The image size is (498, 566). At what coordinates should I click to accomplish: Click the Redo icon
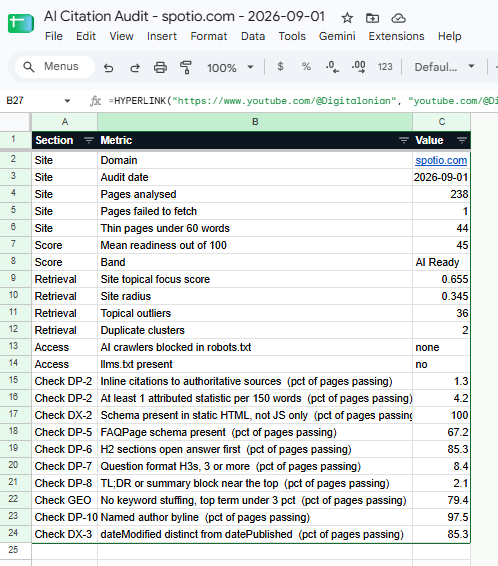[x=135, y=68]
